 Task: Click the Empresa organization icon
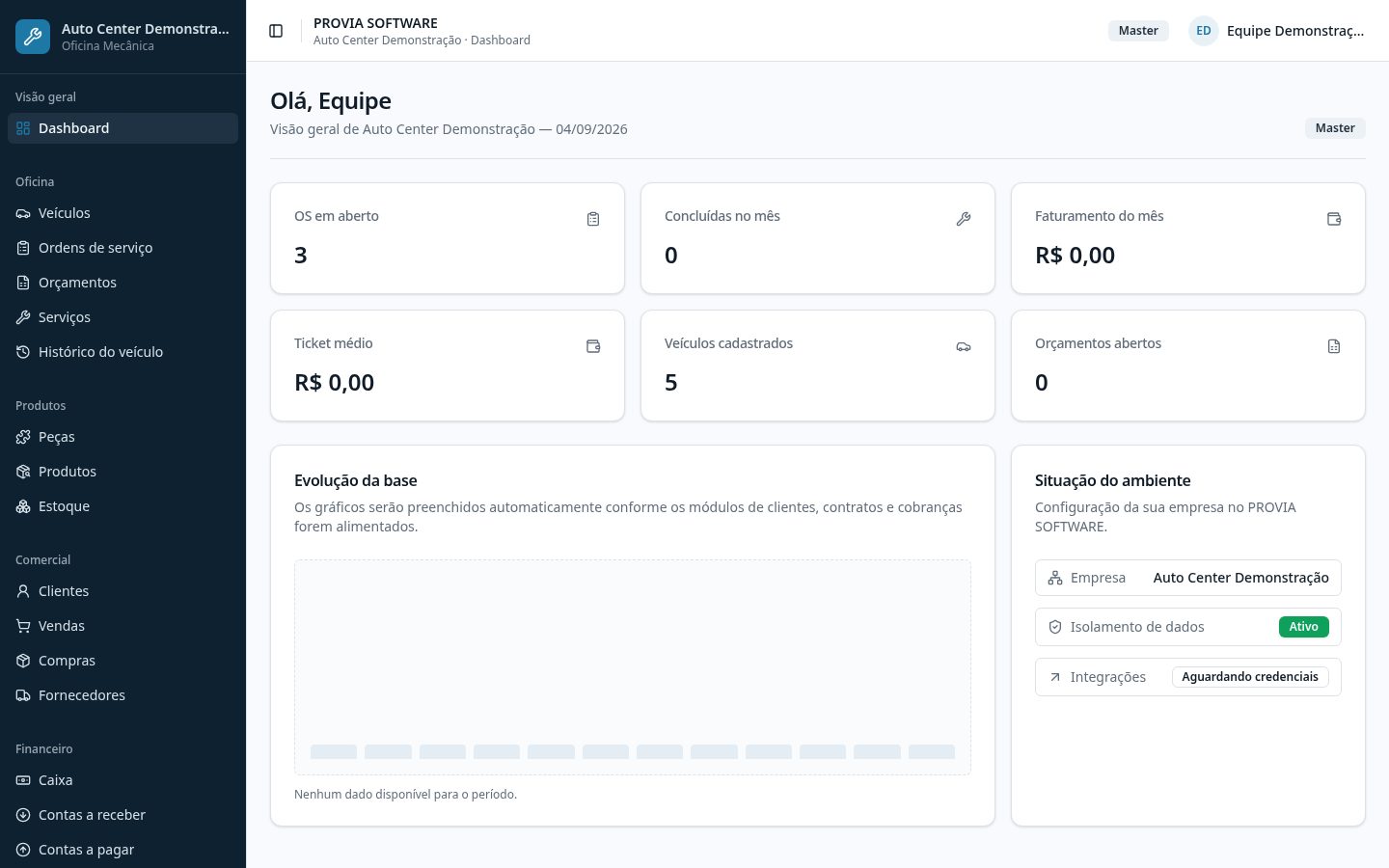1055,578
